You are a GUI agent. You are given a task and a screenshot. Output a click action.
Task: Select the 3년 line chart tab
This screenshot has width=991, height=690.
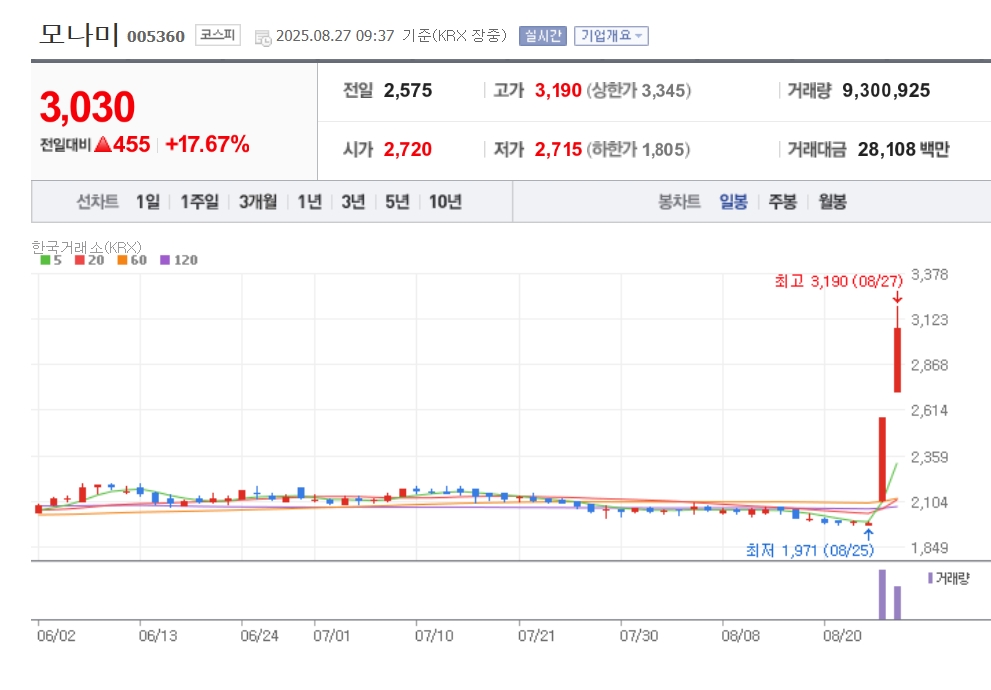coord(353,202)
